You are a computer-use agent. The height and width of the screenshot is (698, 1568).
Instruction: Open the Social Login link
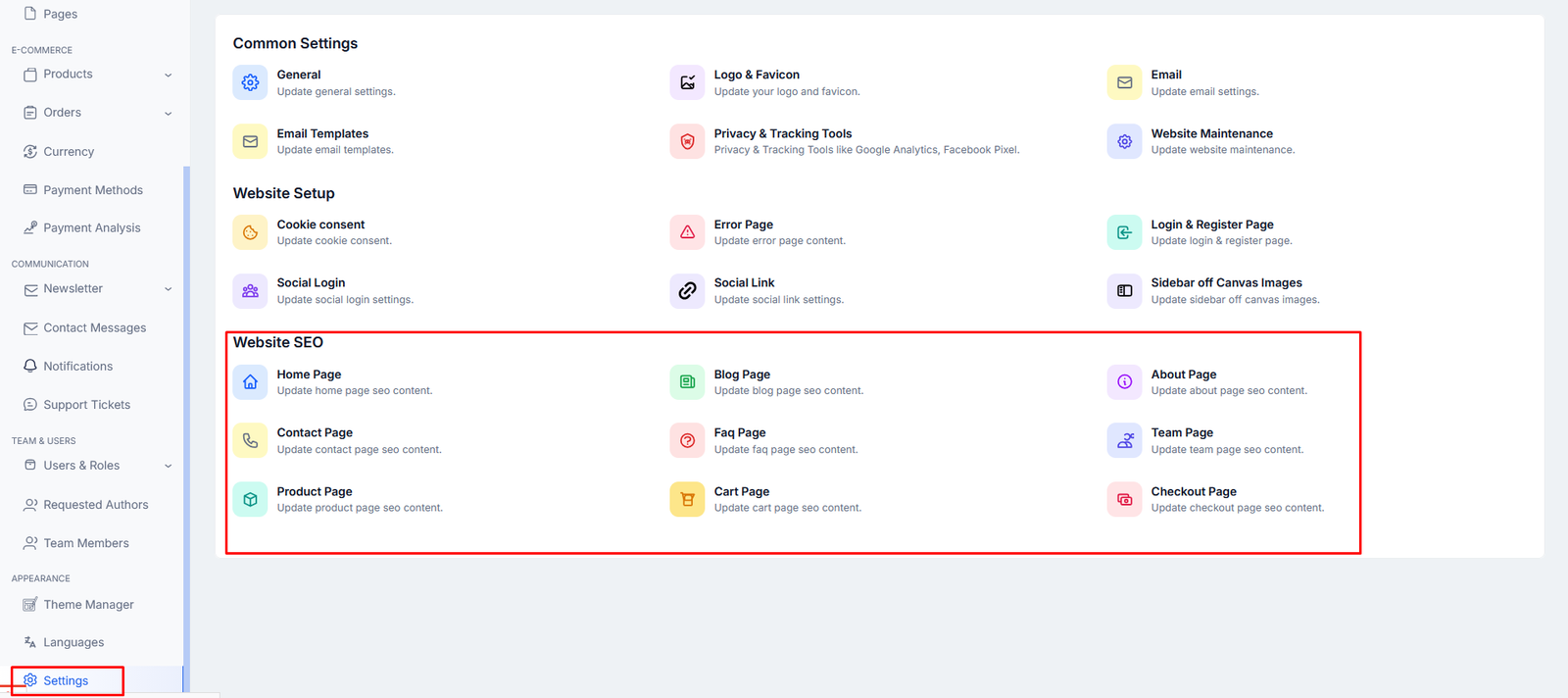coord(311,282)
